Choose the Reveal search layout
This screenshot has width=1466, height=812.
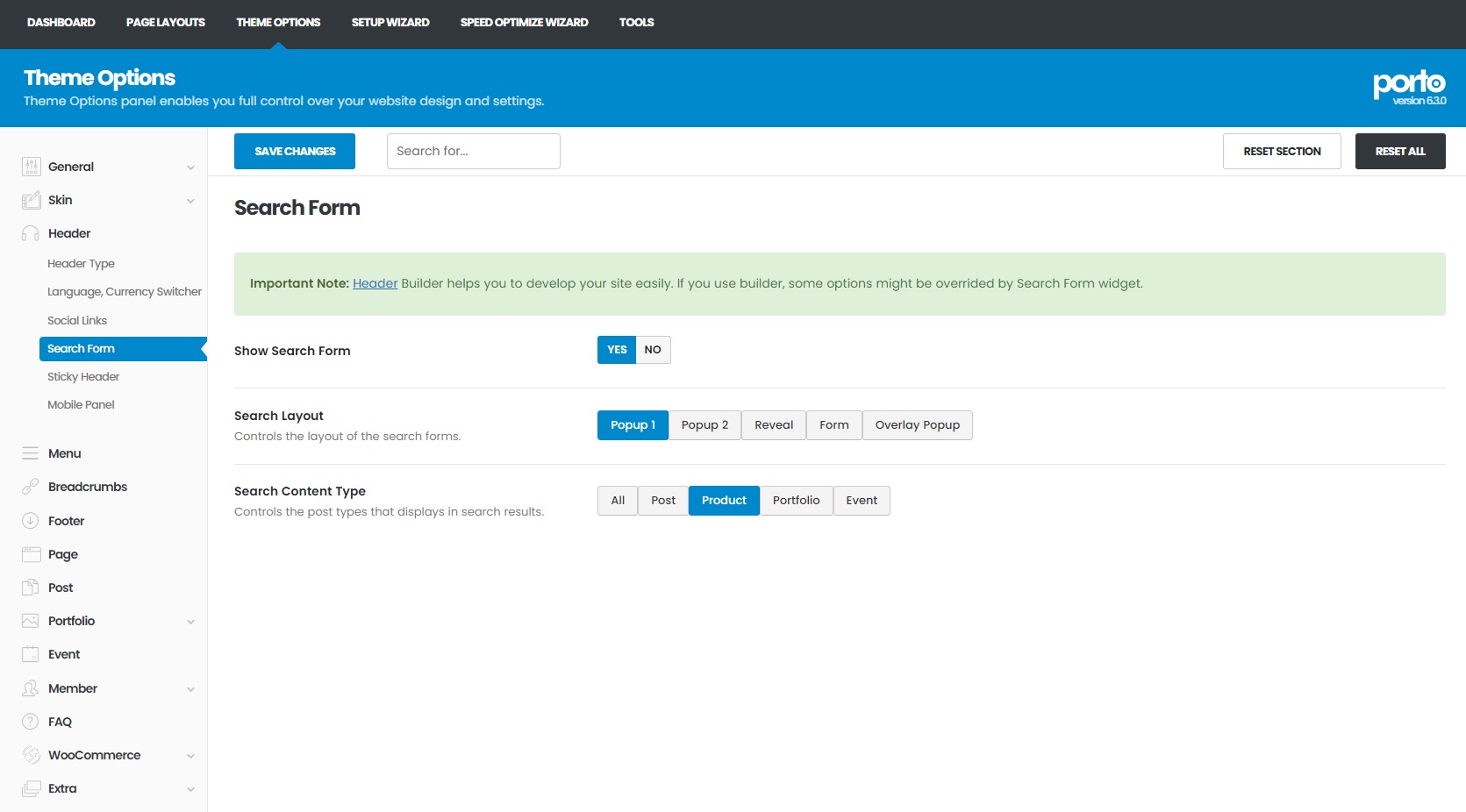[x=773, y=424]
